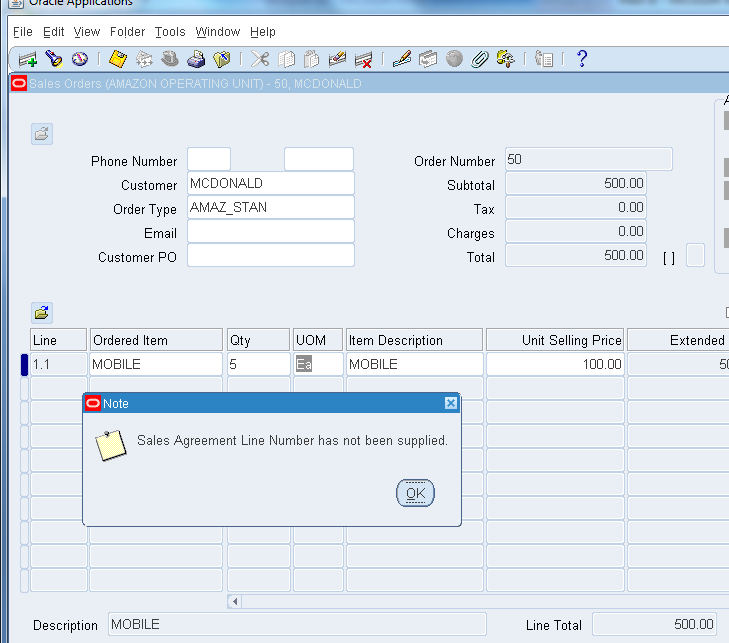
Task: Click the Delete Record red-X icon
Action: (363, 60)
